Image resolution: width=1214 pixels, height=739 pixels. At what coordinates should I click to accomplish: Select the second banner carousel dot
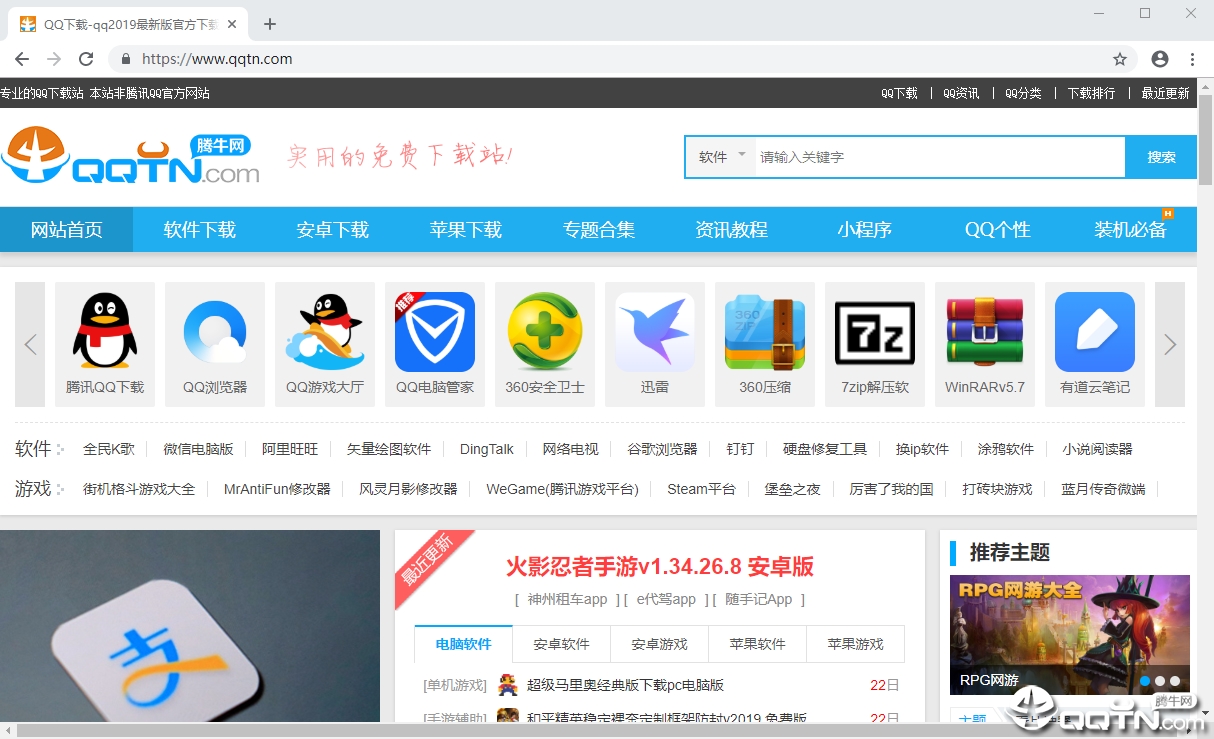click(1160, 681)
